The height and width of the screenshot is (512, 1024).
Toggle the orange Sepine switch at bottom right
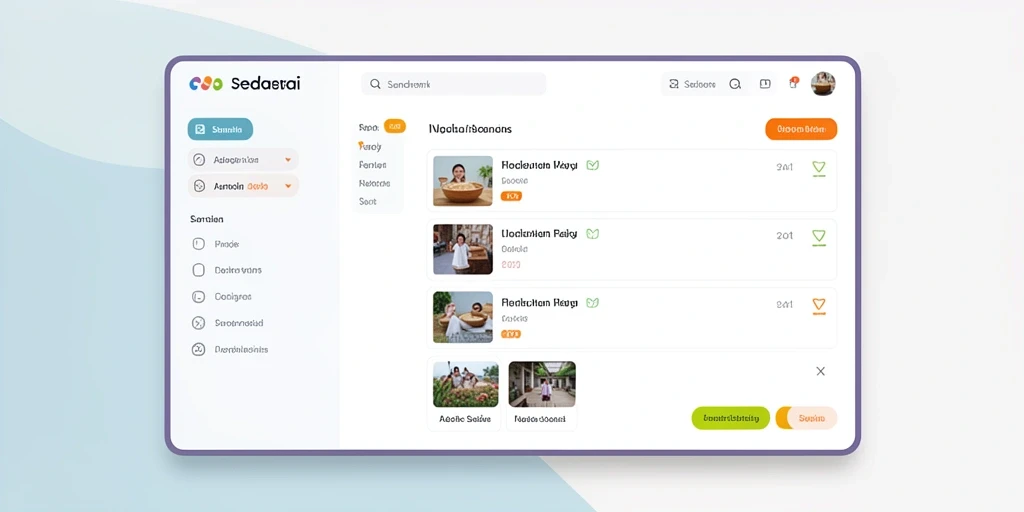pyautogui.click(x=807, y=418)
